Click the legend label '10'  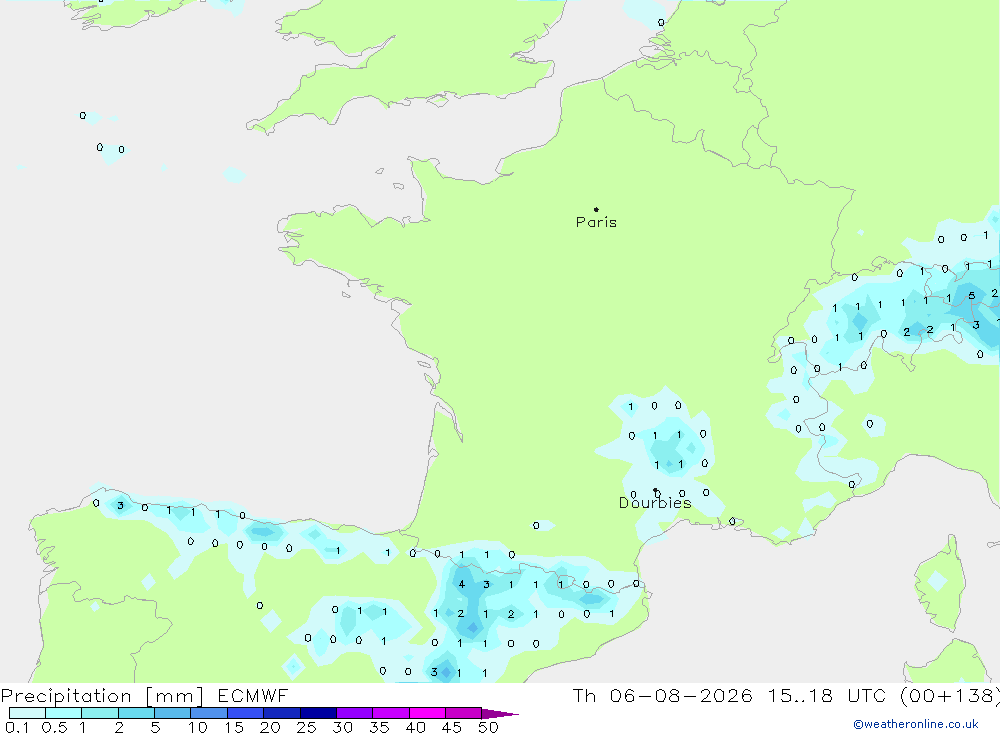tap(197, 727)
